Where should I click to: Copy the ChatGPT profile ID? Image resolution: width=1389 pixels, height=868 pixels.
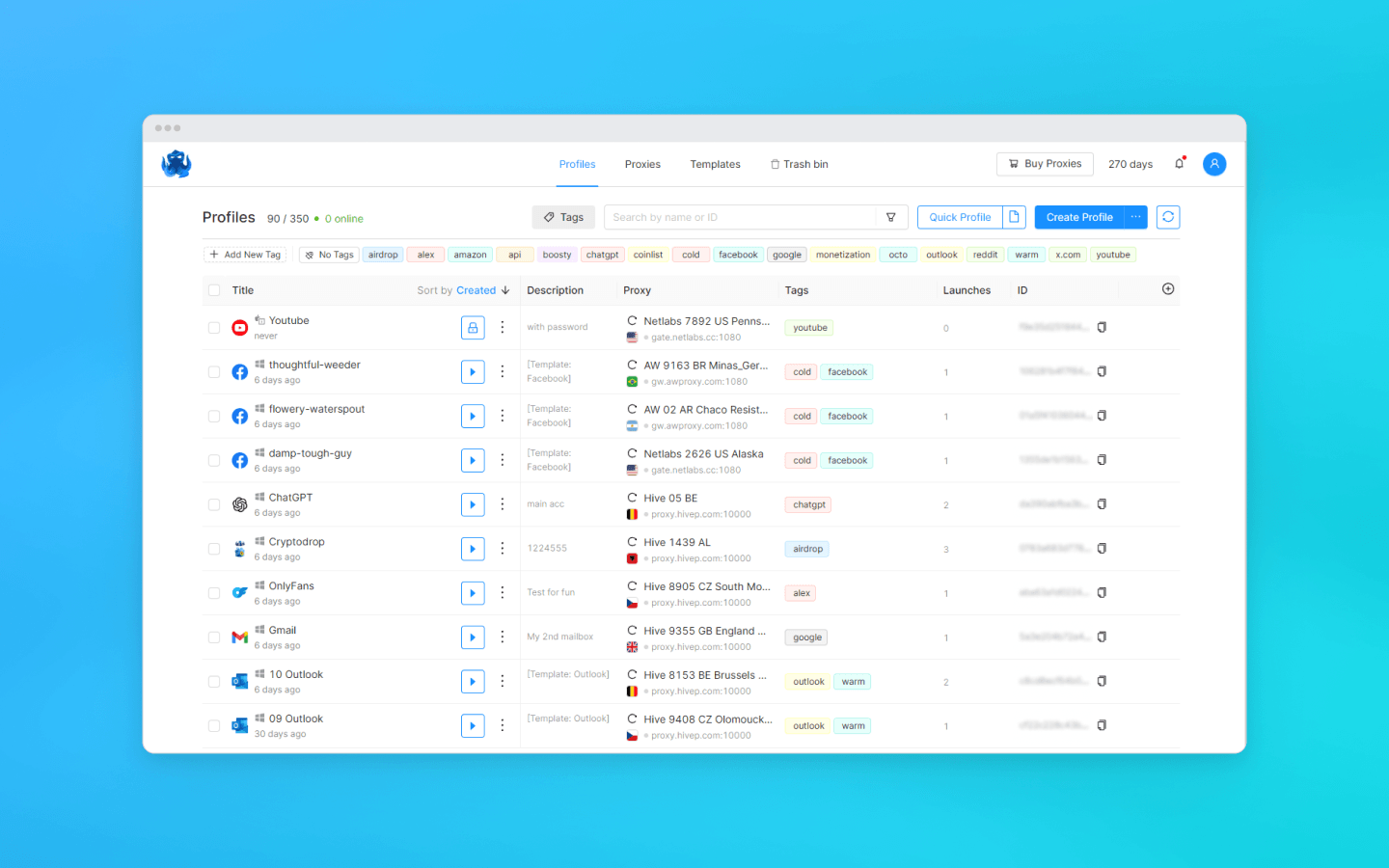1102,504
